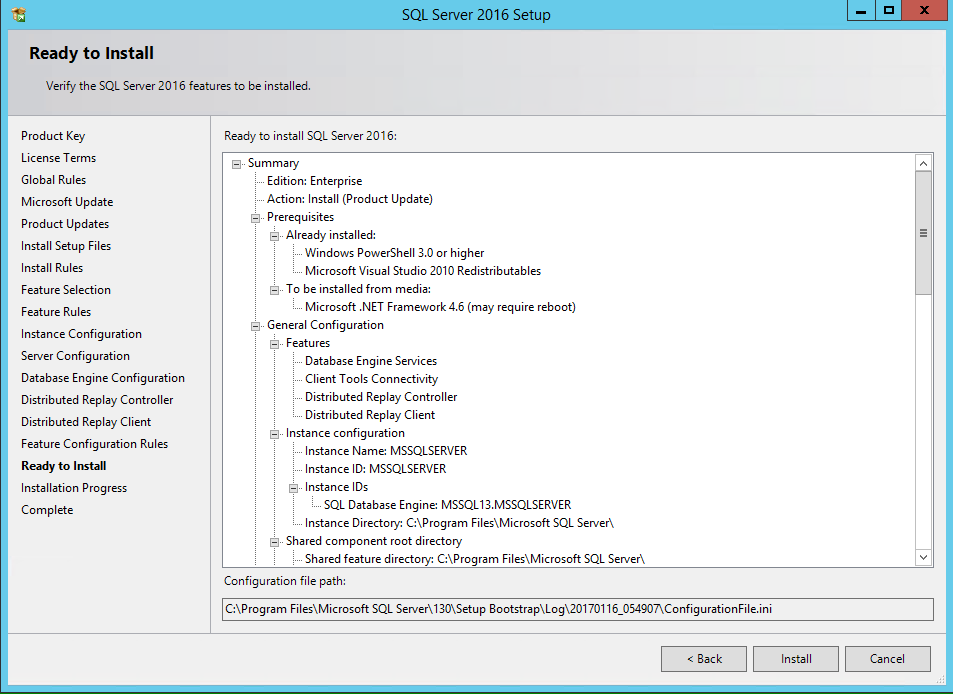This screenshot has width=953, height=694.
Task: Select Client Tools Connectivity tree row
Action: click(x=371, y=379)
